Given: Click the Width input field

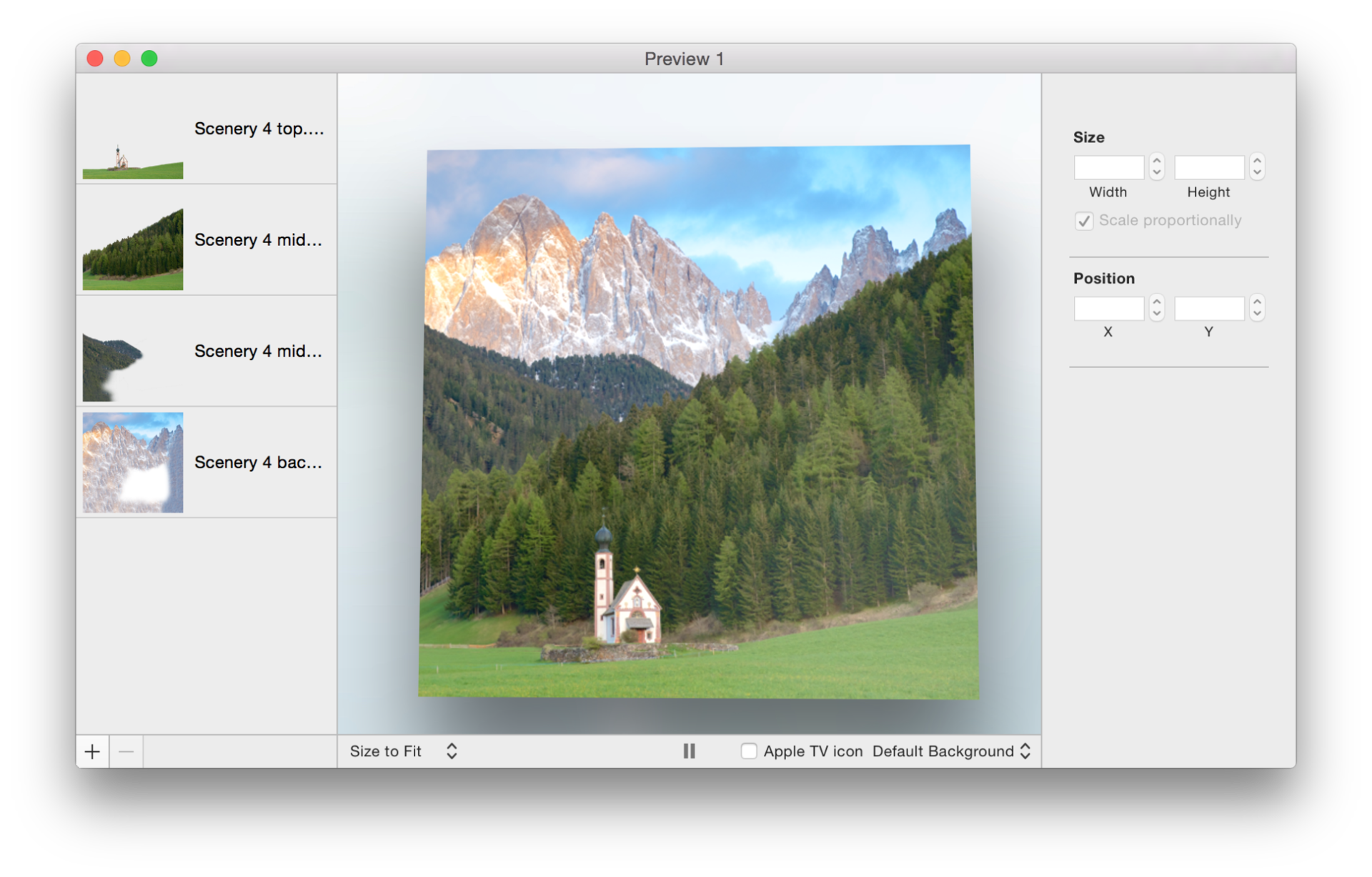Looking at the screenshot, I should coord(1108,167).
